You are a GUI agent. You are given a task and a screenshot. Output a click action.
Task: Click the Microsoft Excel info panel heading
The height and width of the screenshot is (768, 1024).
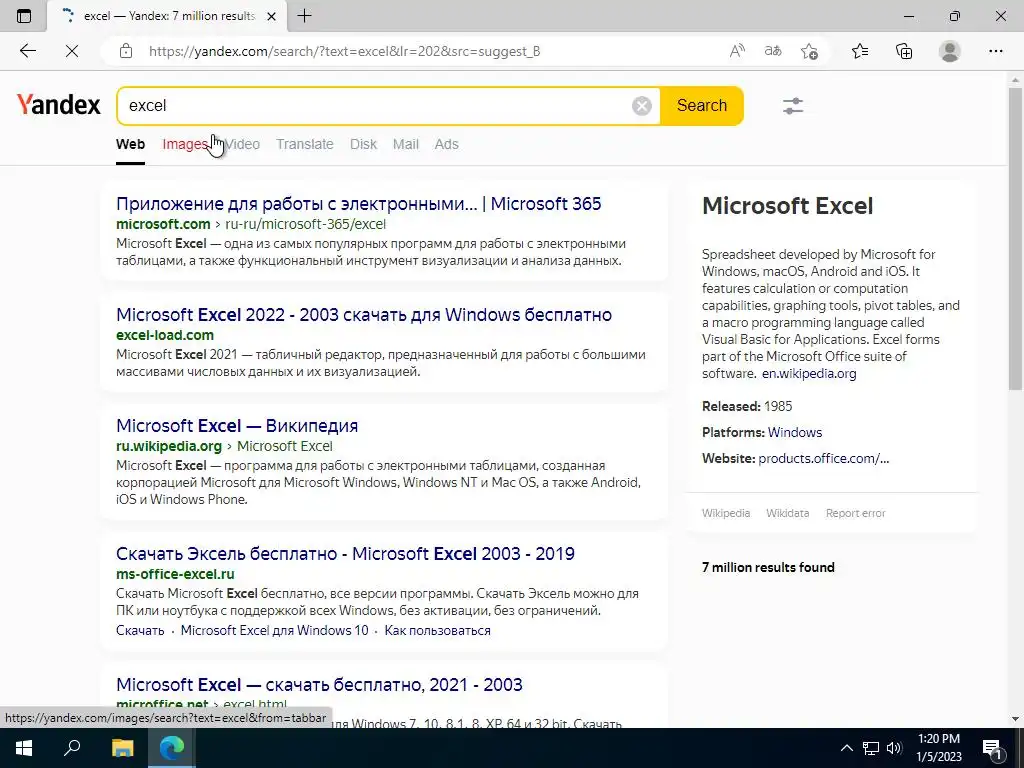(x=788, y=206)
